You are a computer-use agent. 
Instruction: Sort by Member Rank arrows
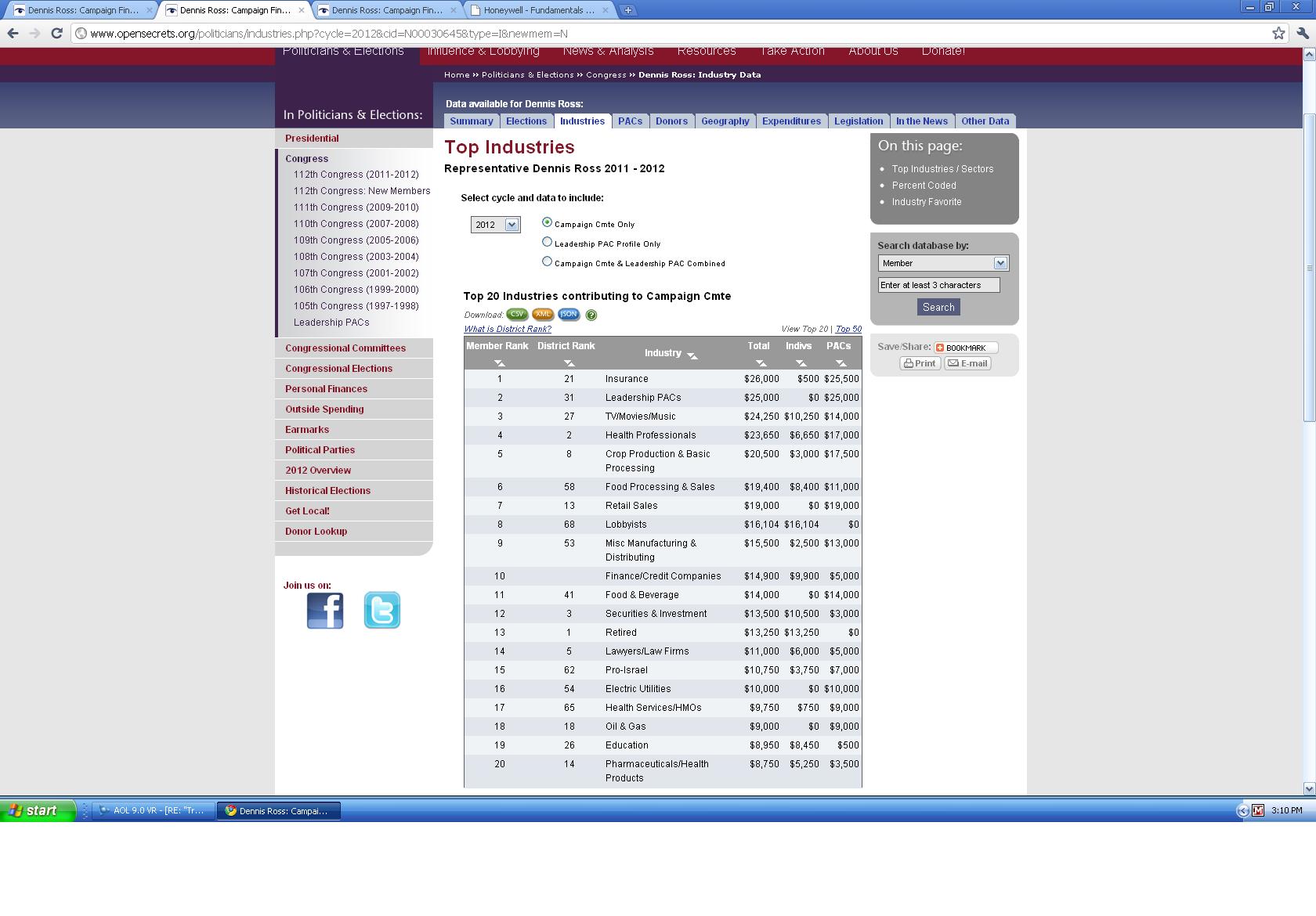point(499,363)
